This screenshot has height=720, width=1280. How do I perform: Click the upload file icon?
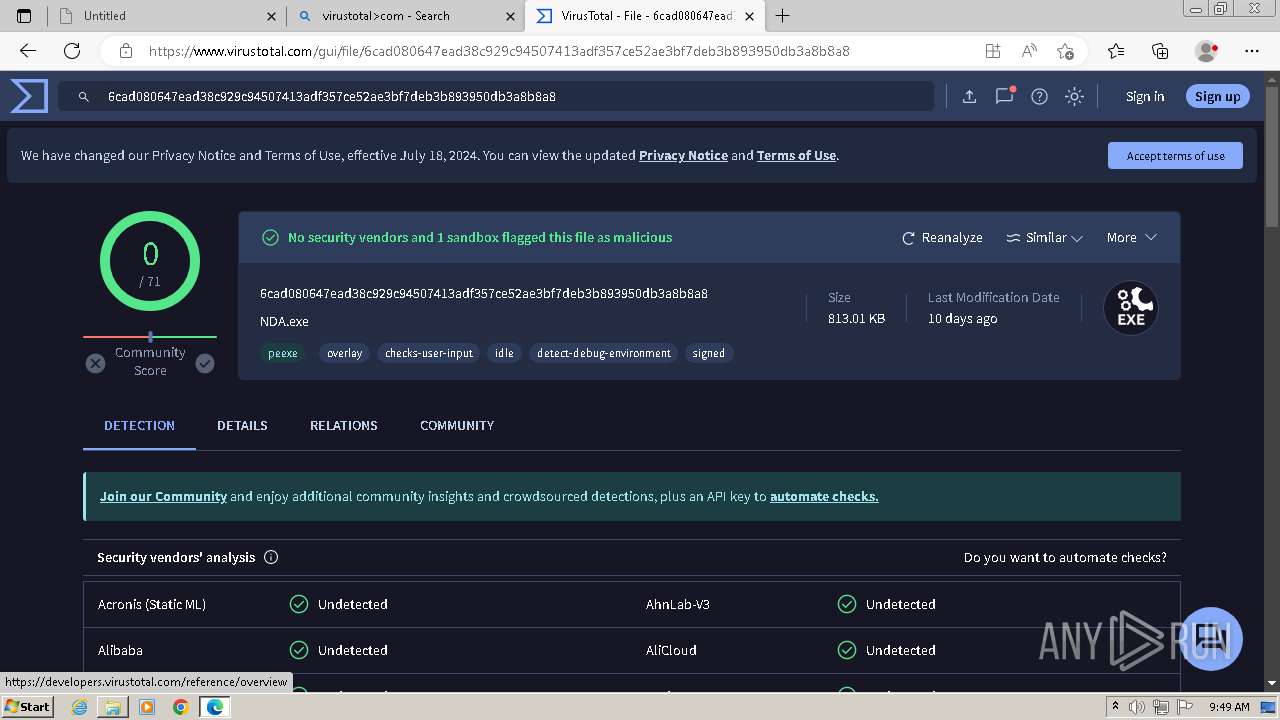coord(969,96)
